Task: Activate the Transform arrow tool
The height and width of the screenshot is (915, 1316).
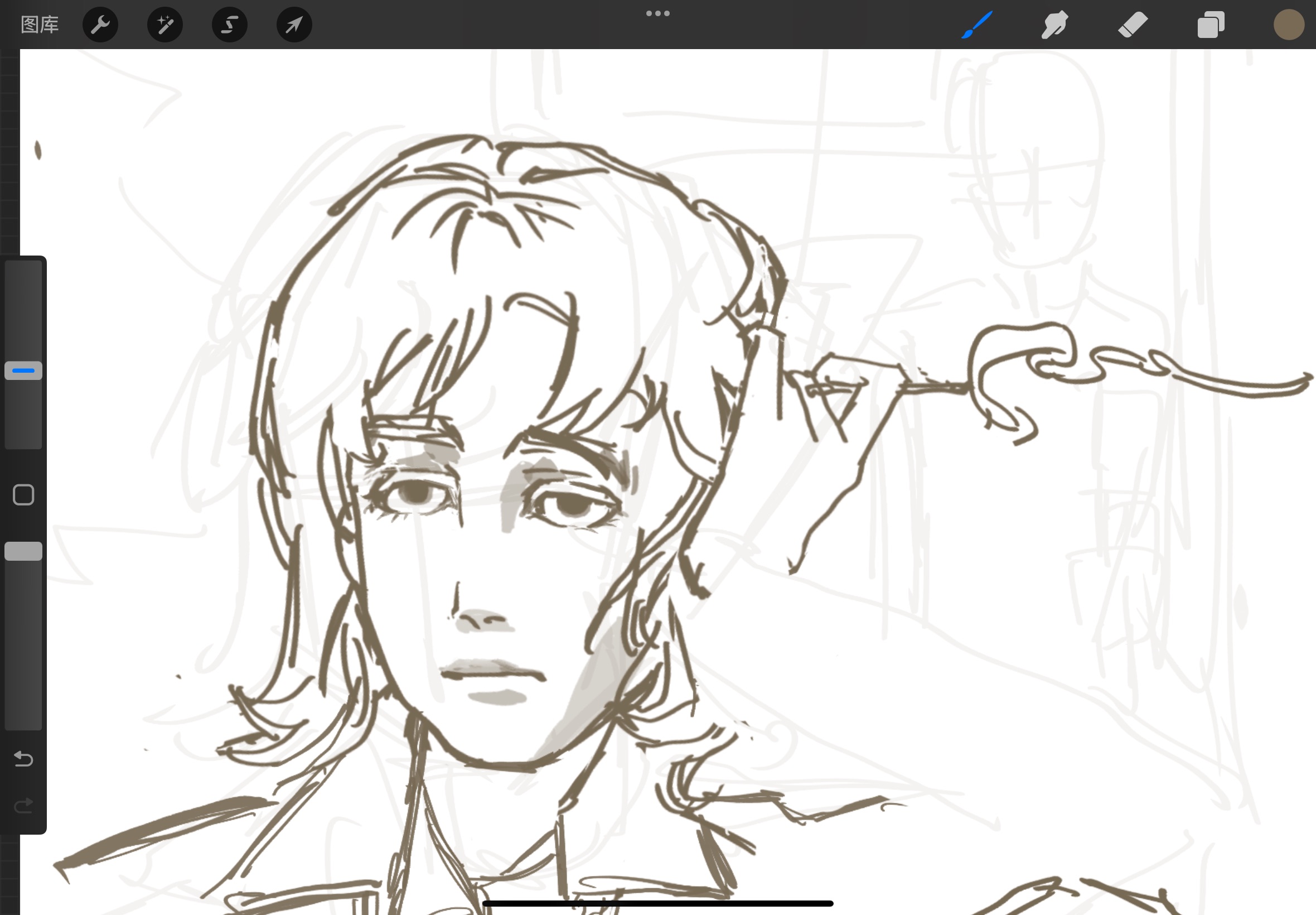Action: (x=294, y=25)
